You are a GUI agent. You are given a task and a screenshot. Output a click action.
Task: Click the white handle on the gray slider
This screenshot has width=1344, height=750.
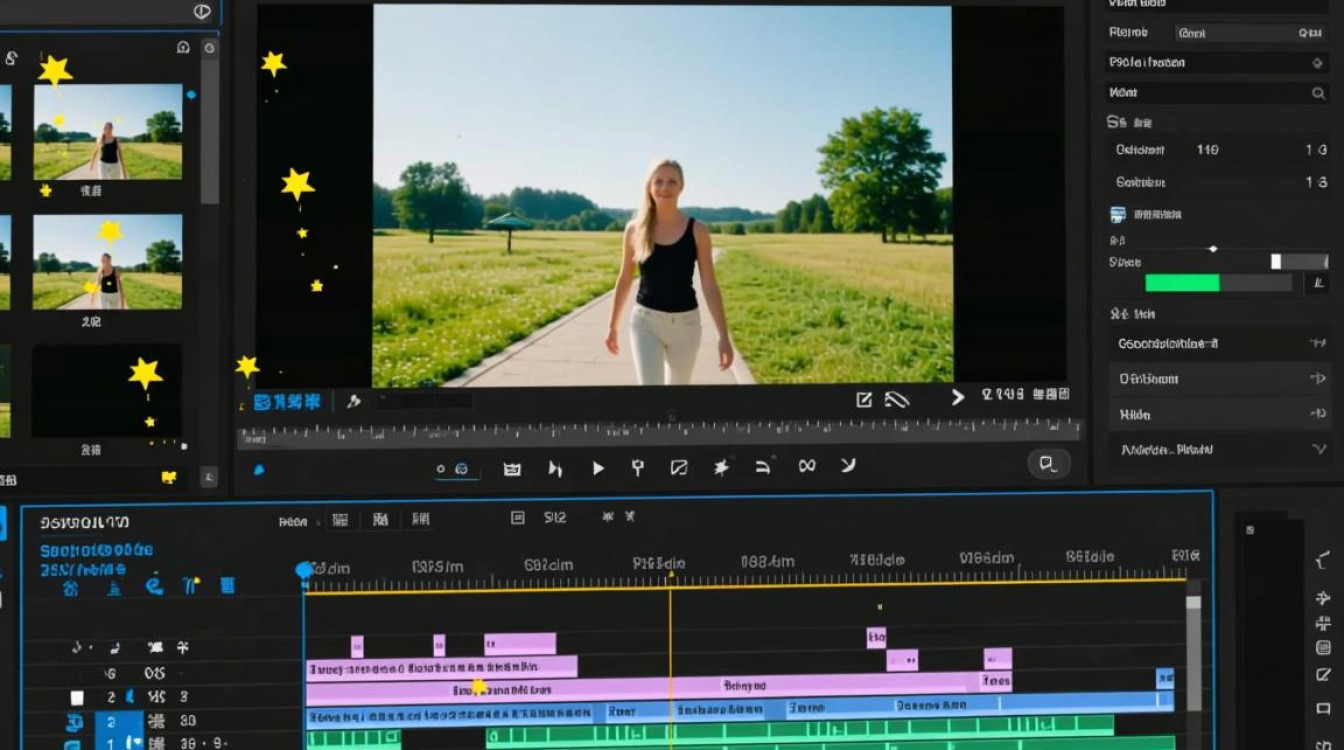point(1276,261)
